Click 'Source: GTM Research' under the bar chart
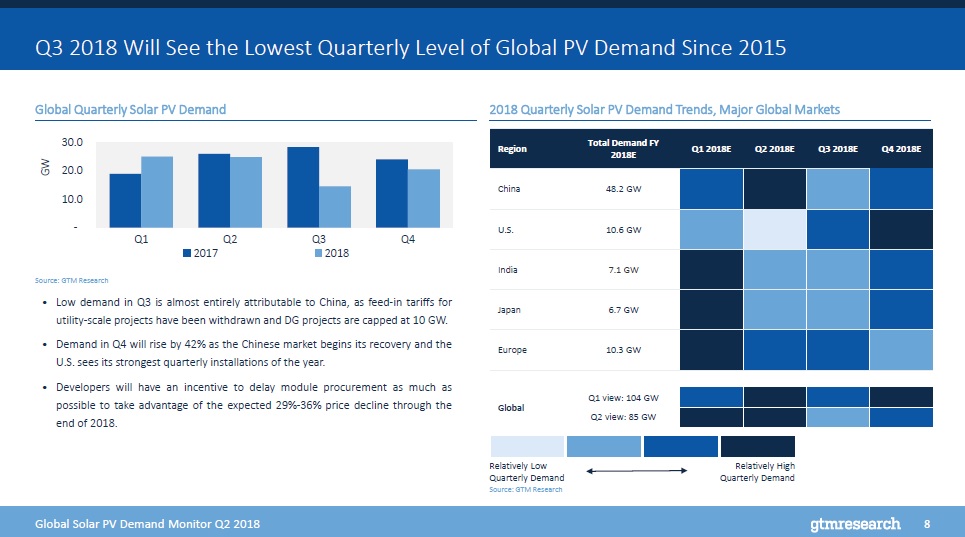This screenshot has height=537, width=965. tap(71, 280)
